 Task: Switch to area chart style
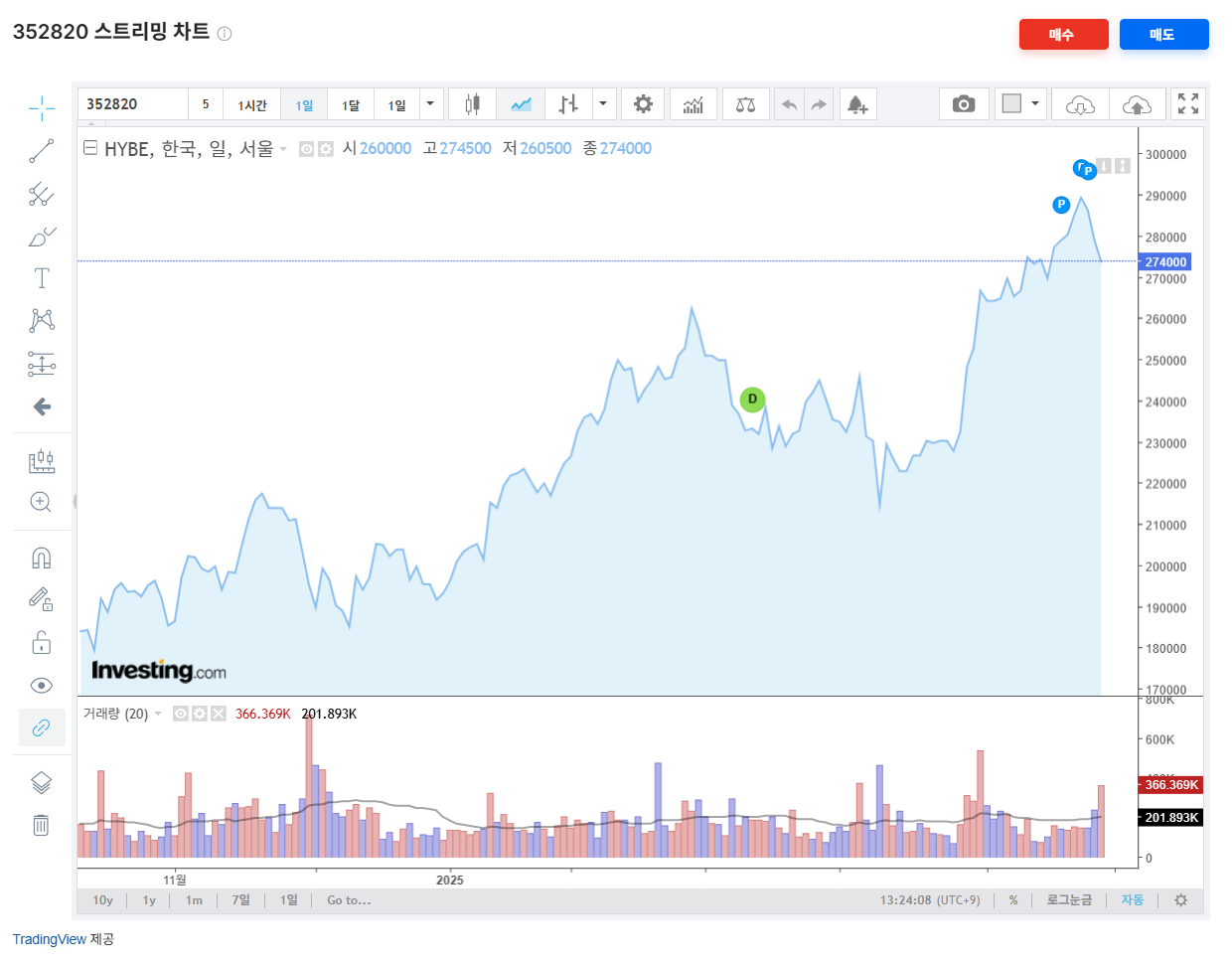(x=521, y=104)
